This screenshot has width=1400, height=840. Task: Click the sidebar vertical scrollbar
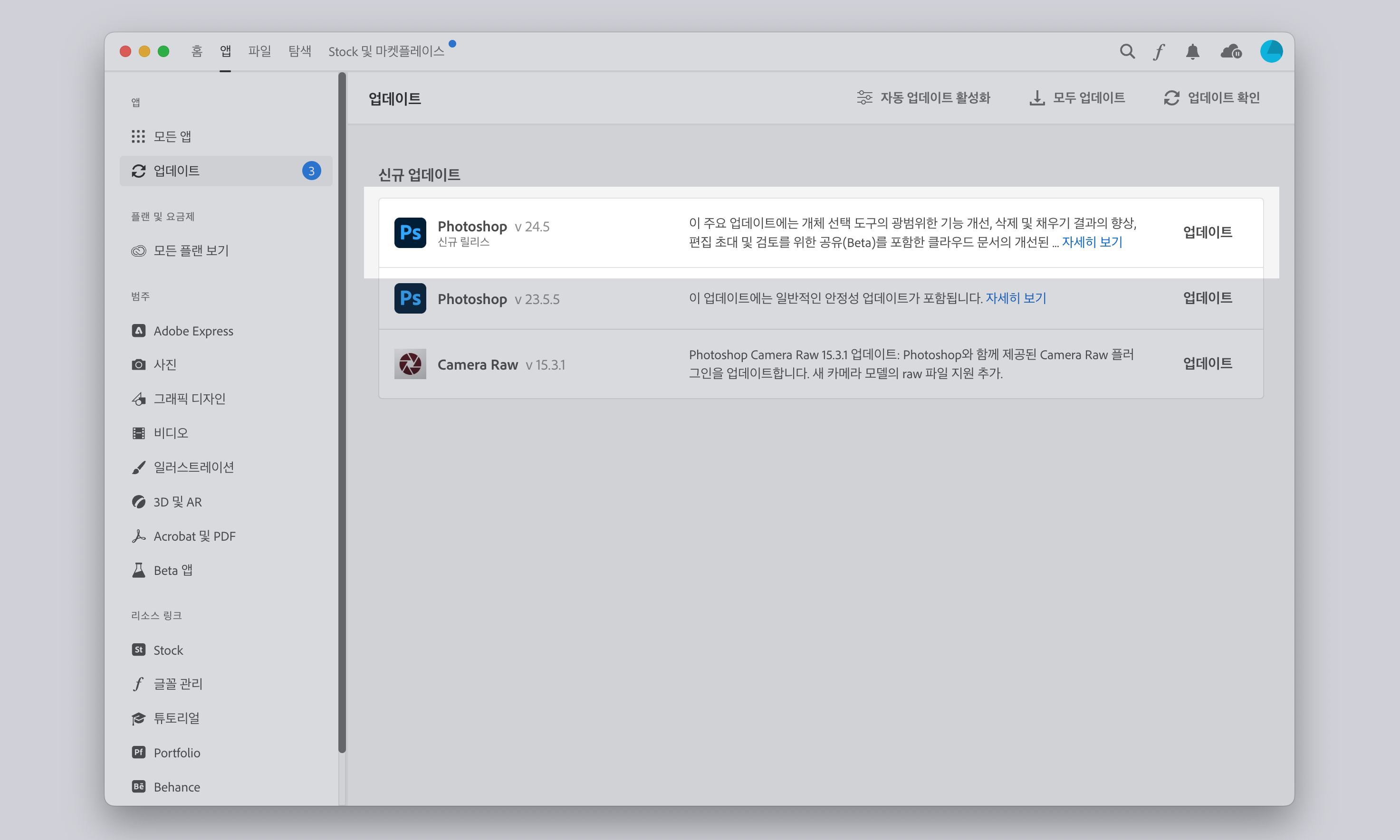(342, 412)
